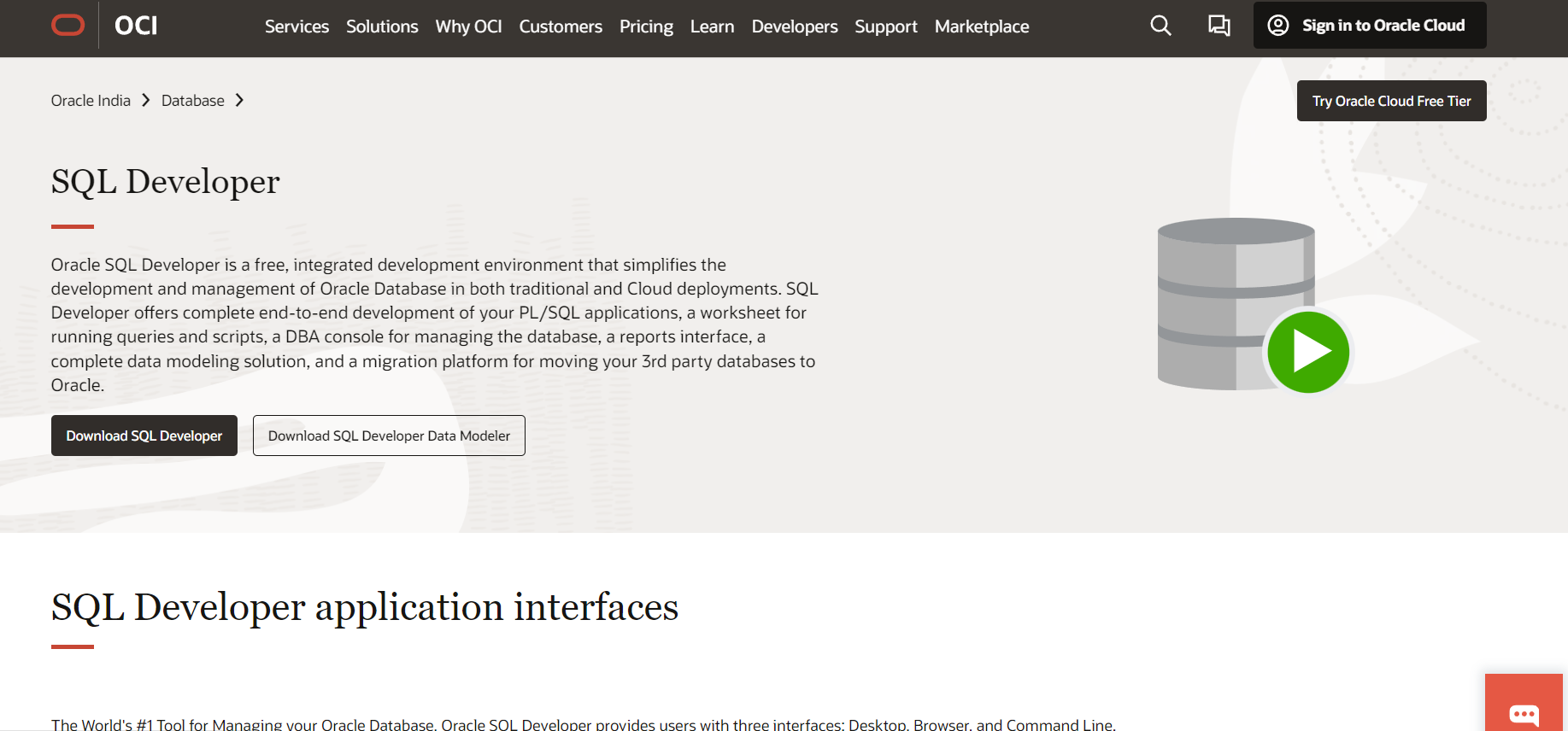
Task: Click the contact chat icon in header
Action: (1219, 26)
